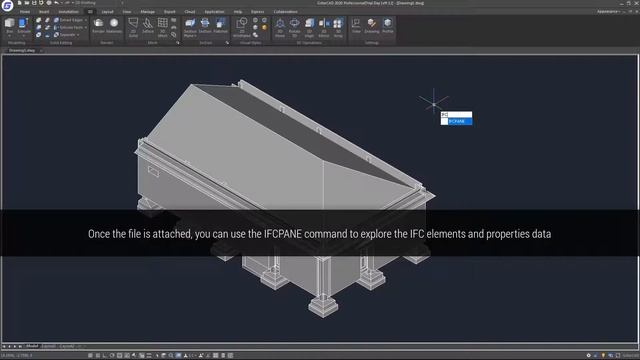
Task: Open the status bar settings gear
Action: point(588,356)
